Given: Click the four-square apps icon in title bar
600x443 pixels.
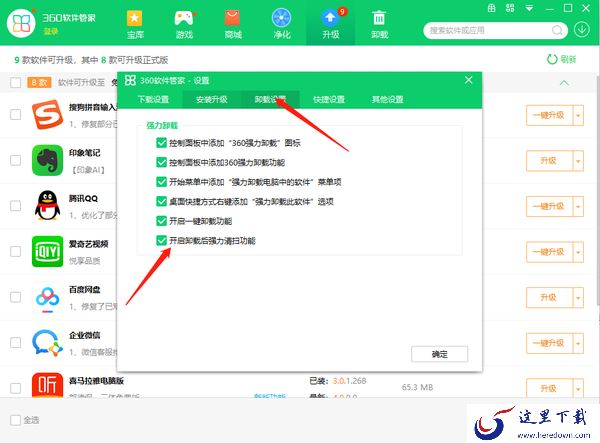Looking at the screenshot, I should pos(510,8).
